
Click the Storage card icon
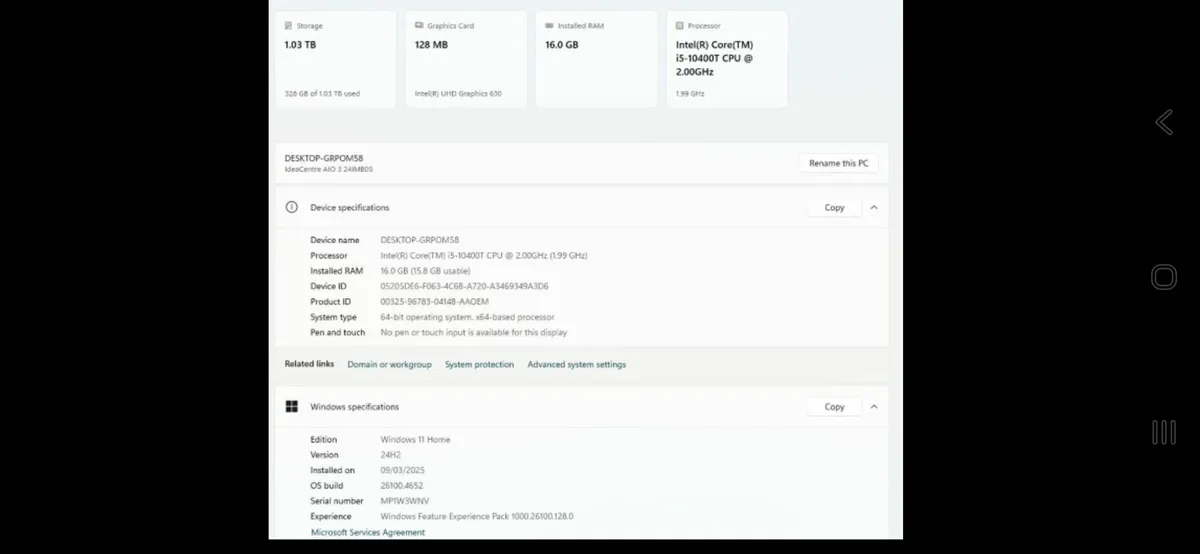[289, 25]
